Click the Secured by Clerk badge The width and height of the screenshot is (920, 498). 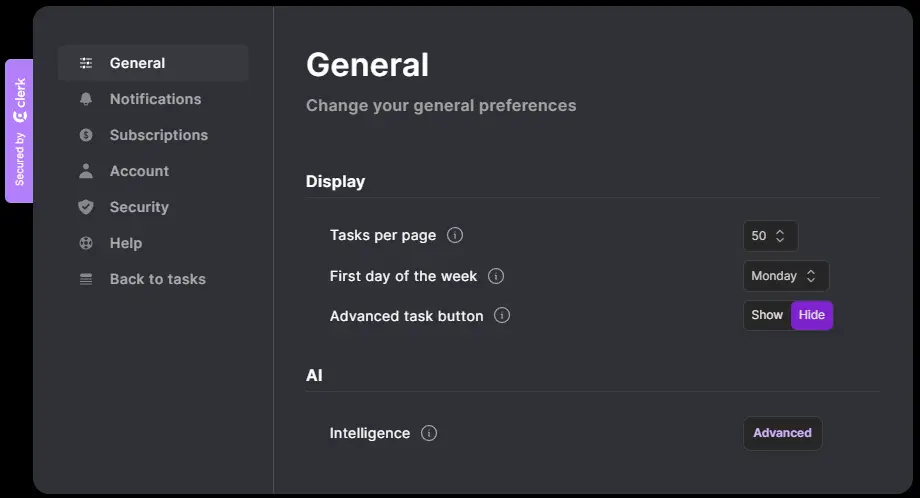point(19,131)
